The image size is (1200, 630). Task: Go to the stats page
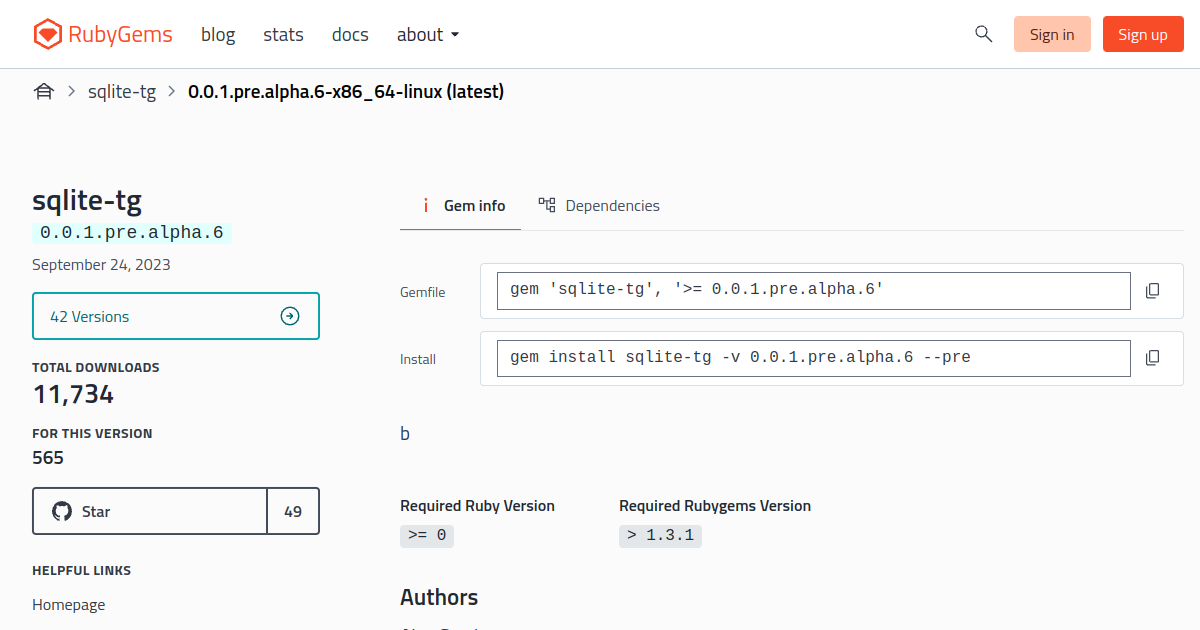(283, 35)
